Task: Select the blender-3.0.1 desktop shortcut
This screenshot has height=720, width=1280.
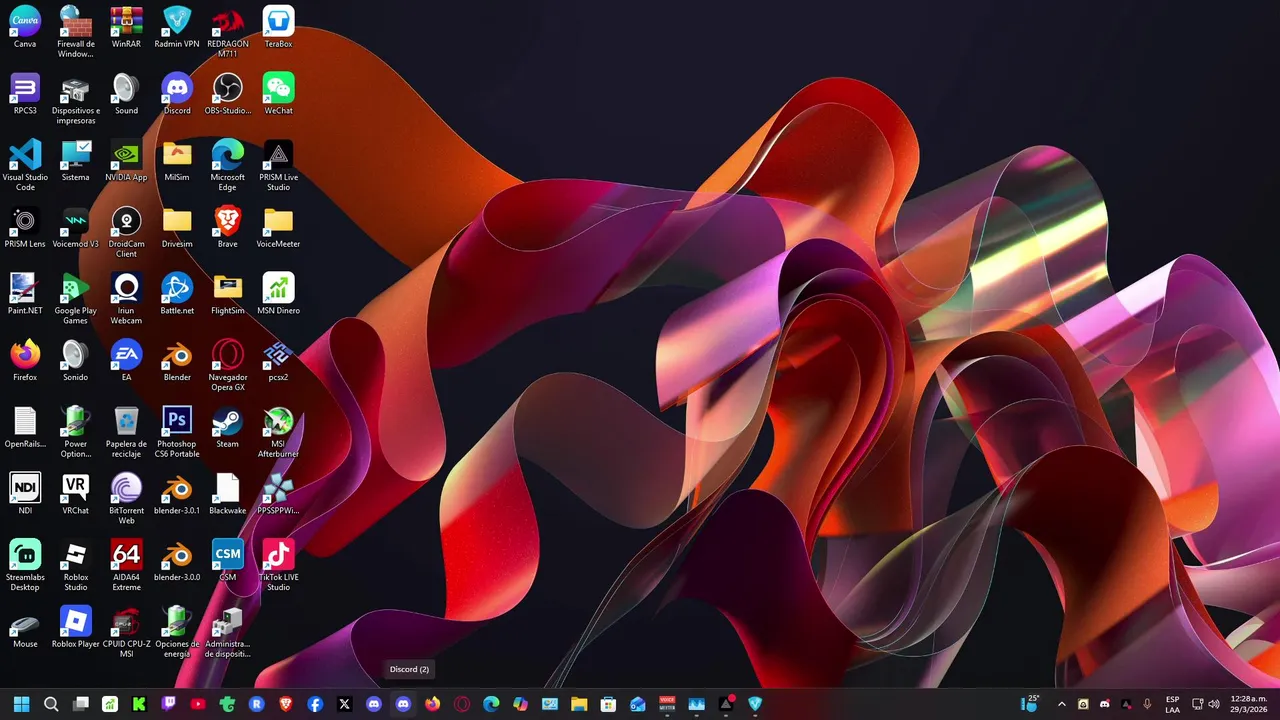Action: (x=177, y=494)
